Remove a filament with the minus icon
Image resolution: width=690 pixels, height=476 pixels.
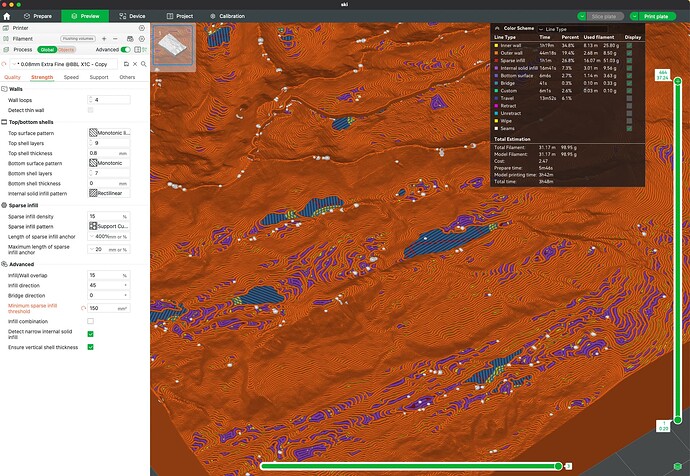pyautogui.click(x=115, y=39)
